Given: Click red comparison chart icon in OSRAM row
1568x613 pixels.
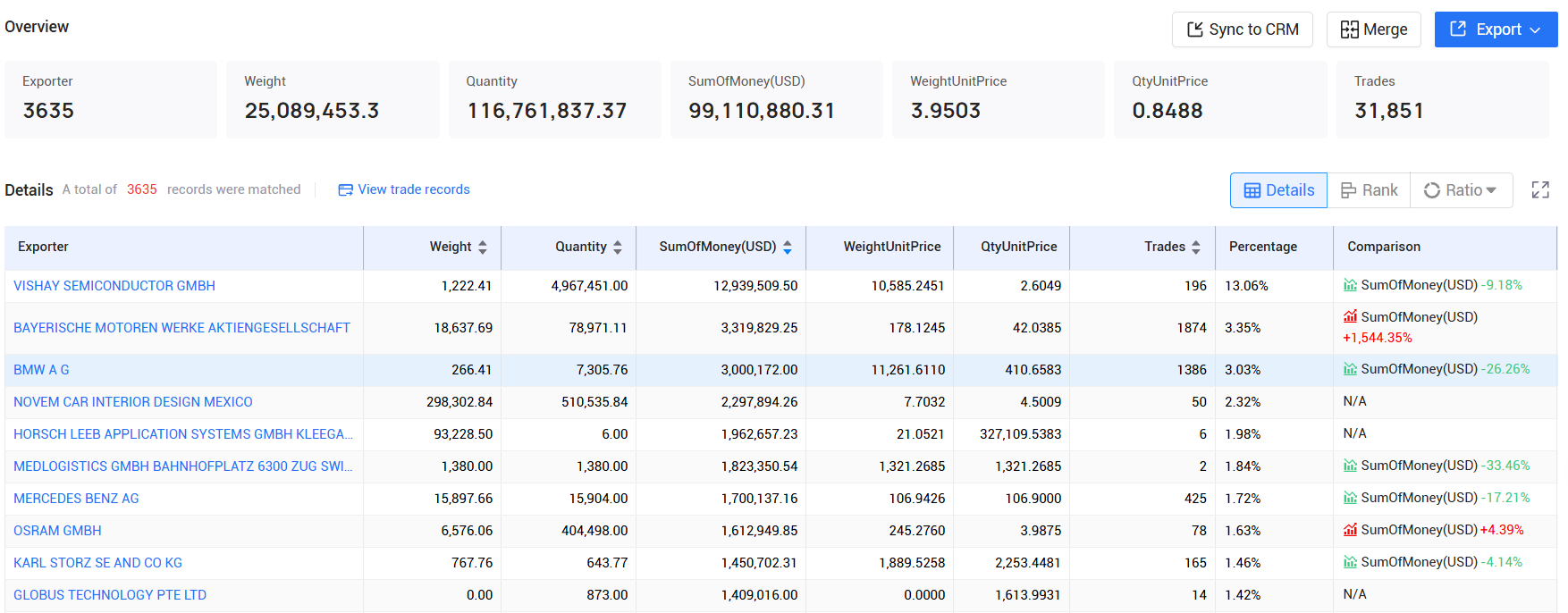Looking at the screenshot, I should (1350, 530).
